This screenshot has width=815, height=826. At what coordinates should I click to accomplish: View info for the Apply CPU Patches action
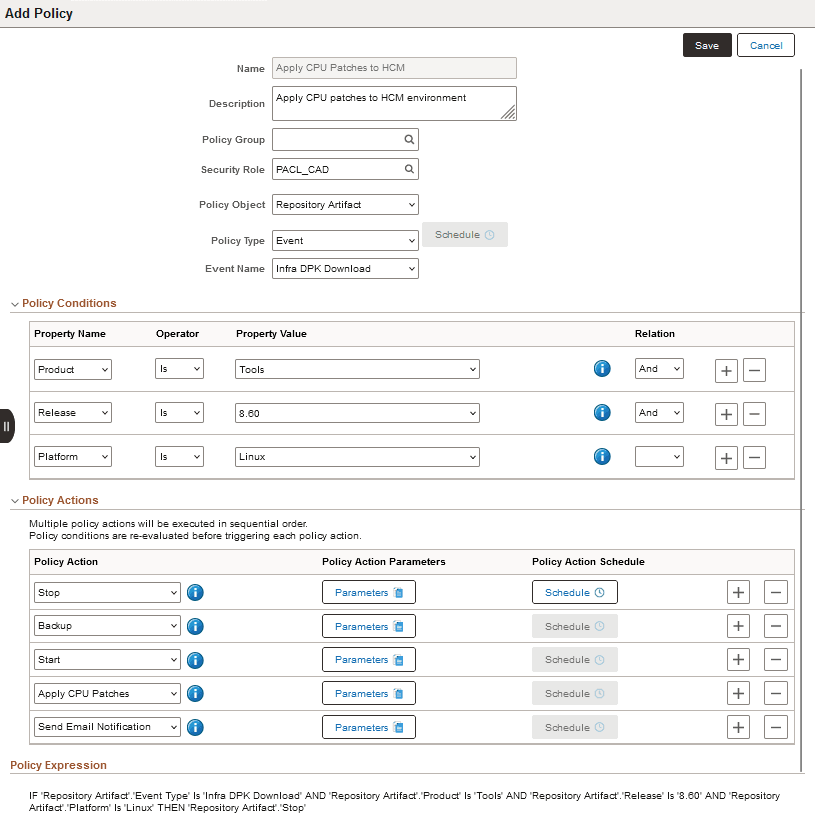[x=195, y=693]
